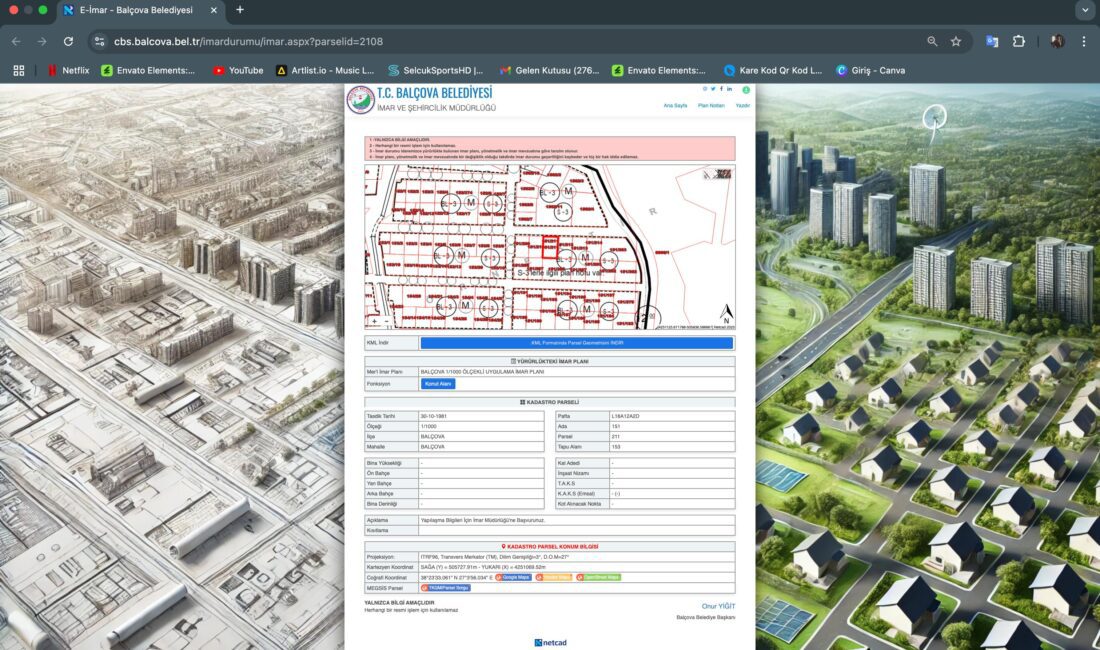Open the Facebook social icon in header
1100x650 pixels.
pyautogui.click(x=721, y=89)
